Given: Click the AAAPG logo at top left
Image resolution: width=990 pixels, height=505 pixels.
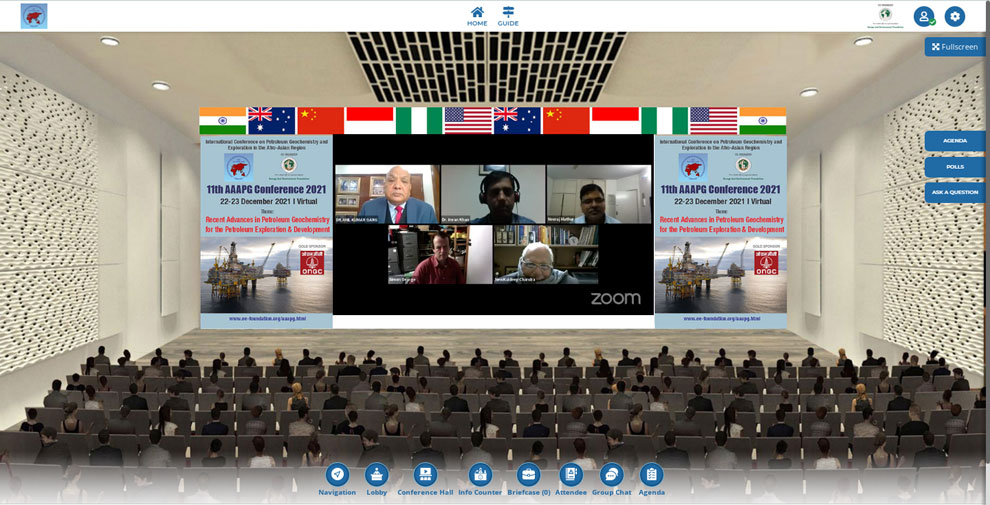Looking at the screenshot, I should [34, 16].
